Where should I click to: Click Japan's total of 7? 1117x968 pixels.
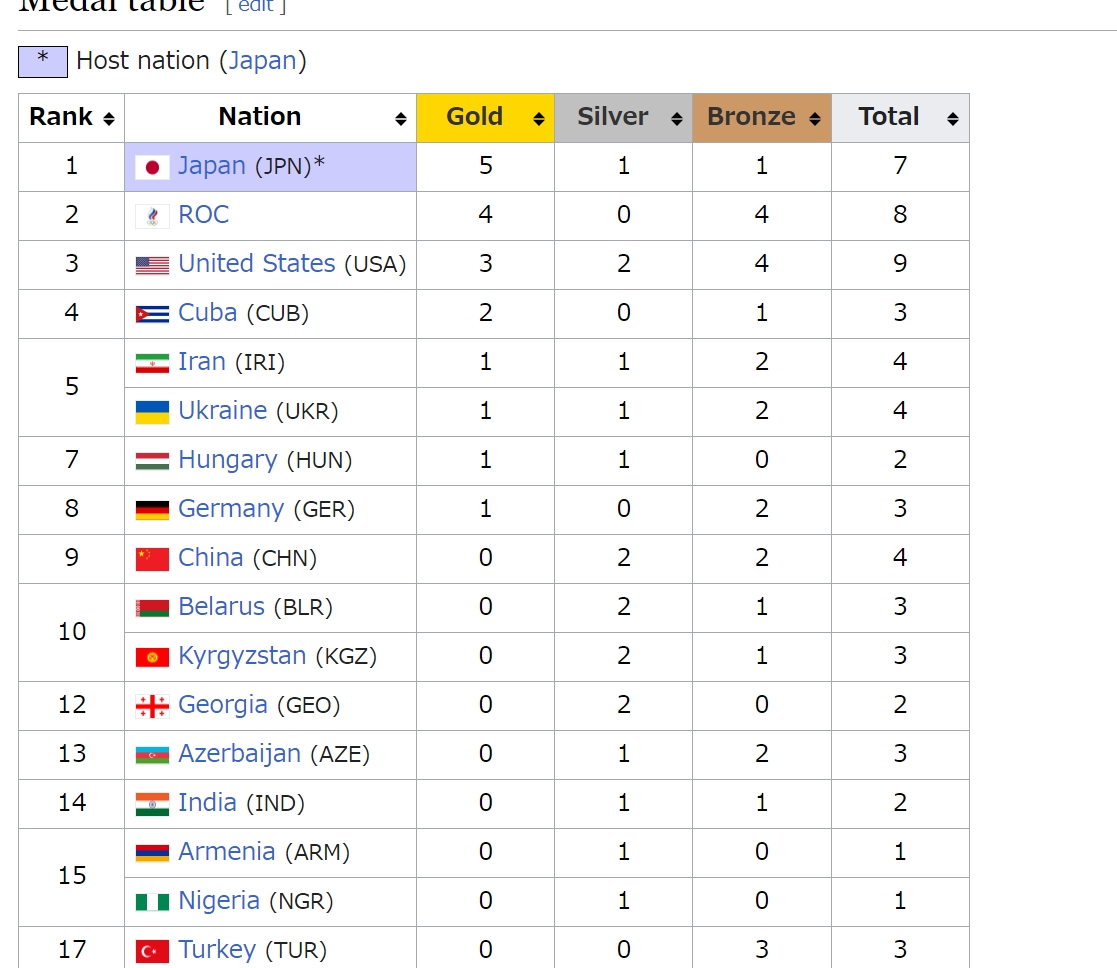click(x=900, y=167)
